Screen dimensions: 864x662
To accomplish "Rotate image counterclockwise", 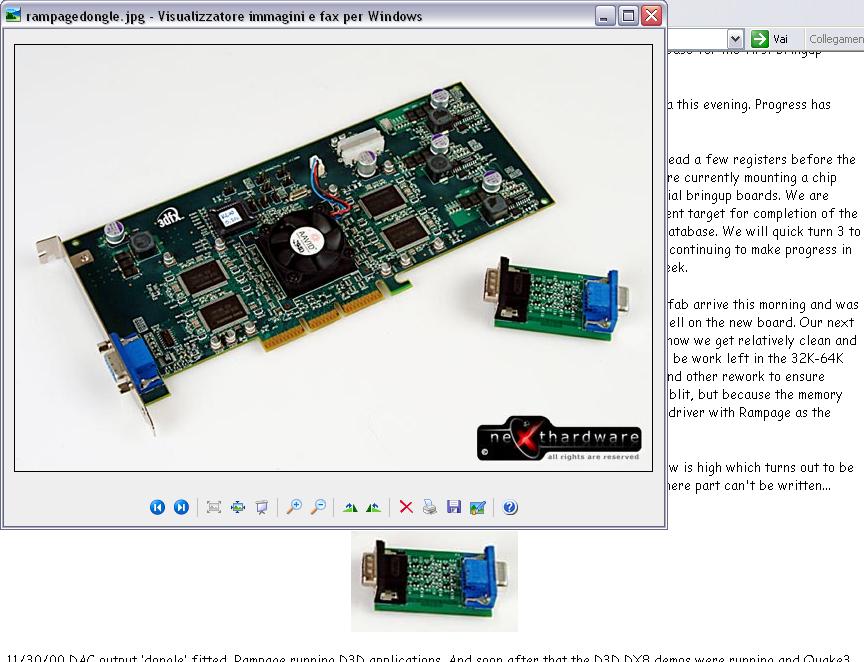I will [x=373, y=508].
